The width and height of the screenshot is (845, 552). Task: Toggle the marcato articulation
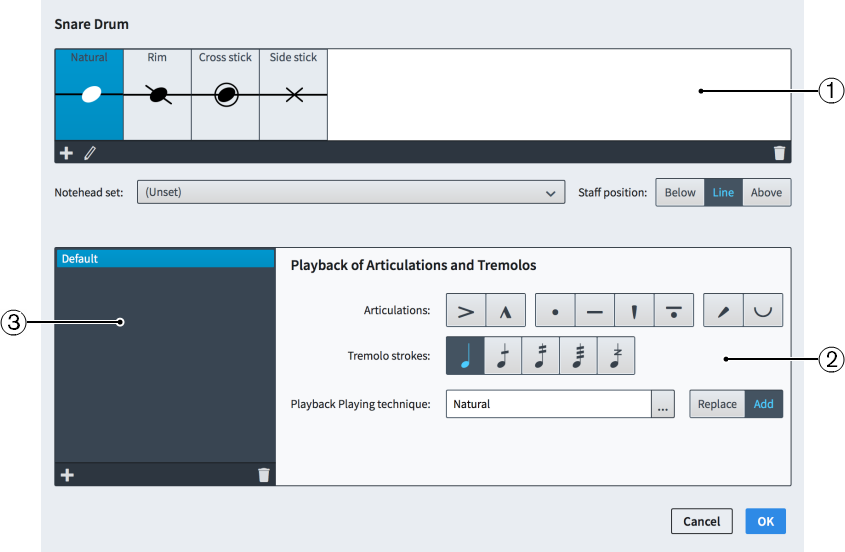505,310
